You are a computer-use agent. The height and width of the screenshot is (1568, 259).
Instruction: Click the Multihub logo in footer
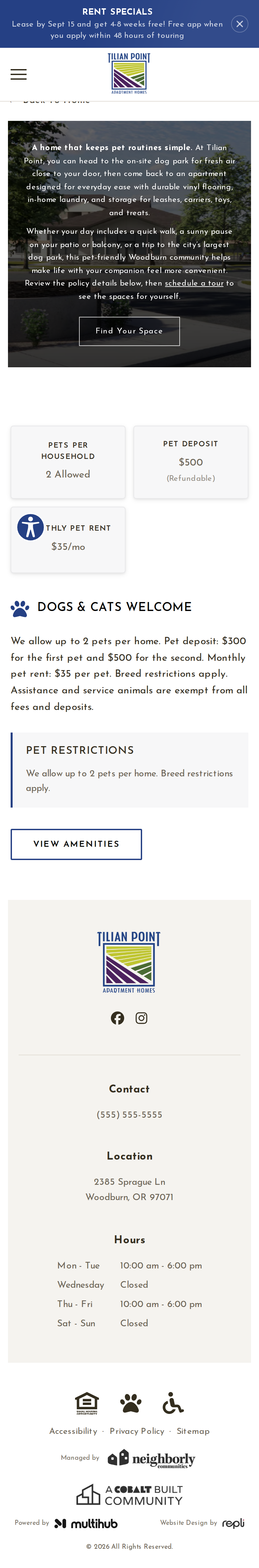point(86,1524)
